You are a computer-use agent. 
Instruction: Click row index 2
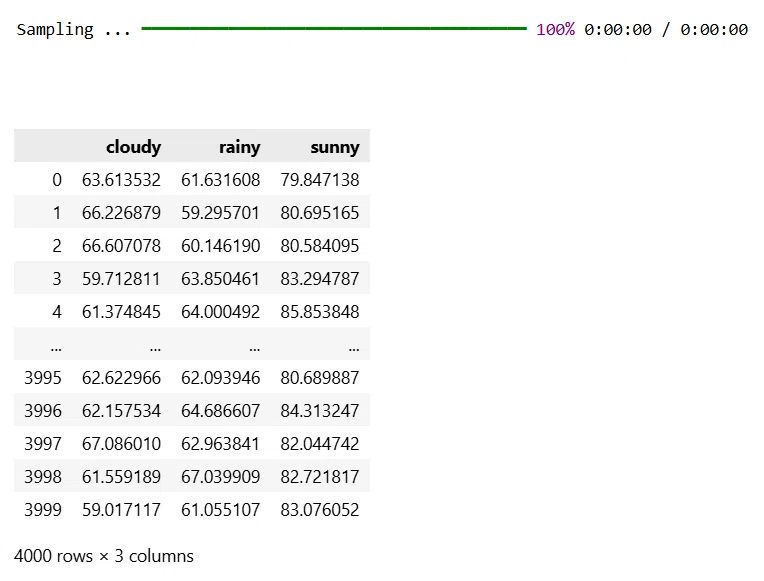tap(57, 246)
